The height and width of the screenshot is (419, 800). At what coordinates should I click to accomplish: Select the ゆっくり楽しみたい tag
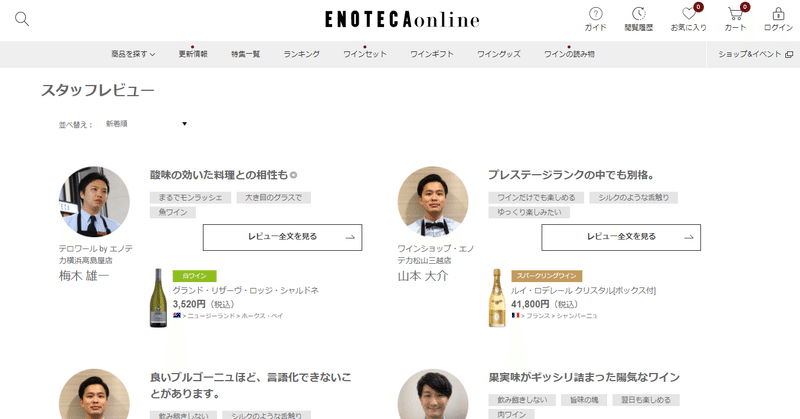pos(529,212)
